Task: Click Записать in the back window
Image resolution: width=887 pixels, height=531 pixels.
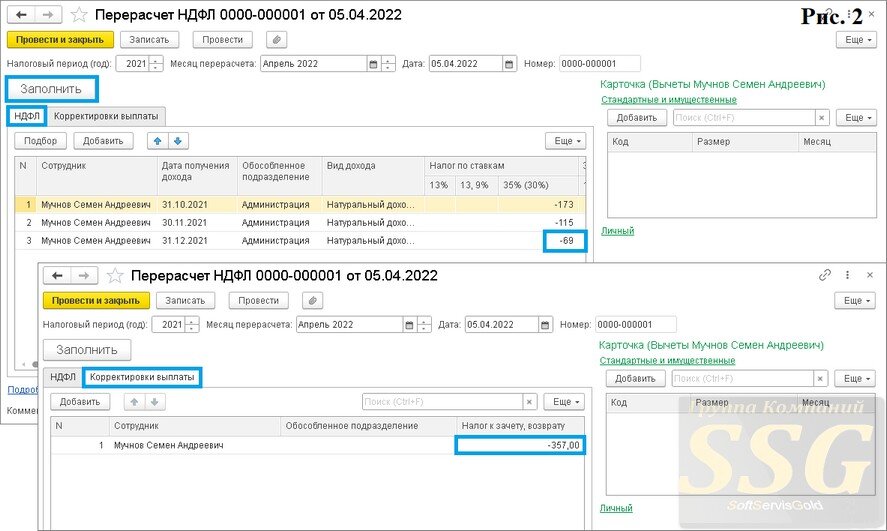Action: tap(149, 40)
